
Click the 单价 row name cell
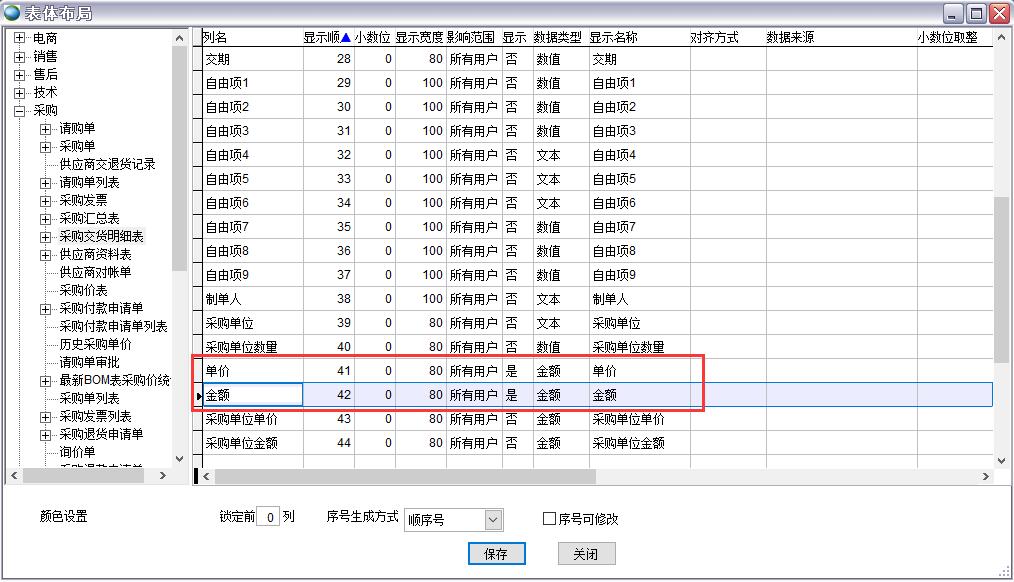[x=250, y=371]
